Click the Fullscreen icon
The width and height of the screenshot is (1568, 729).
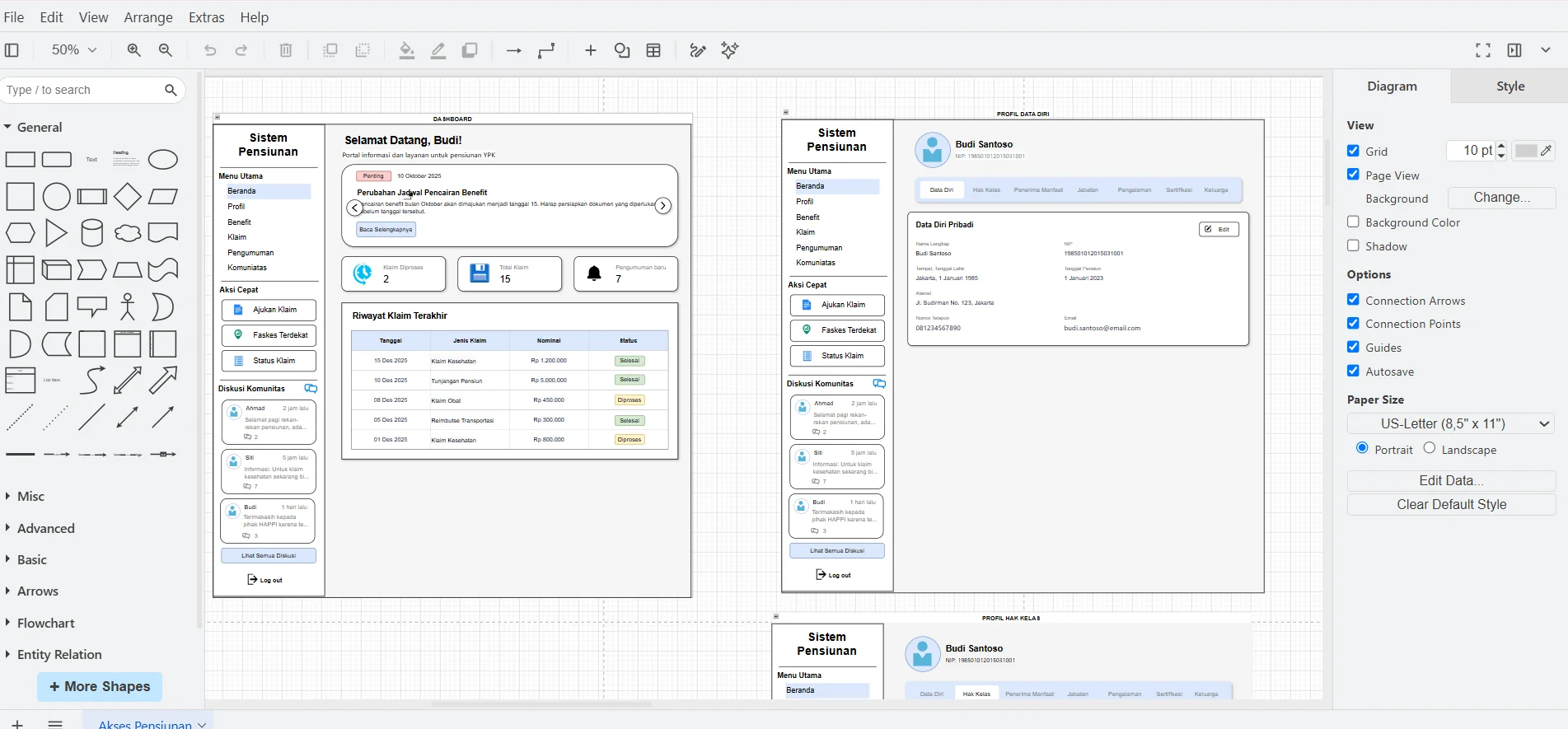1483,50
